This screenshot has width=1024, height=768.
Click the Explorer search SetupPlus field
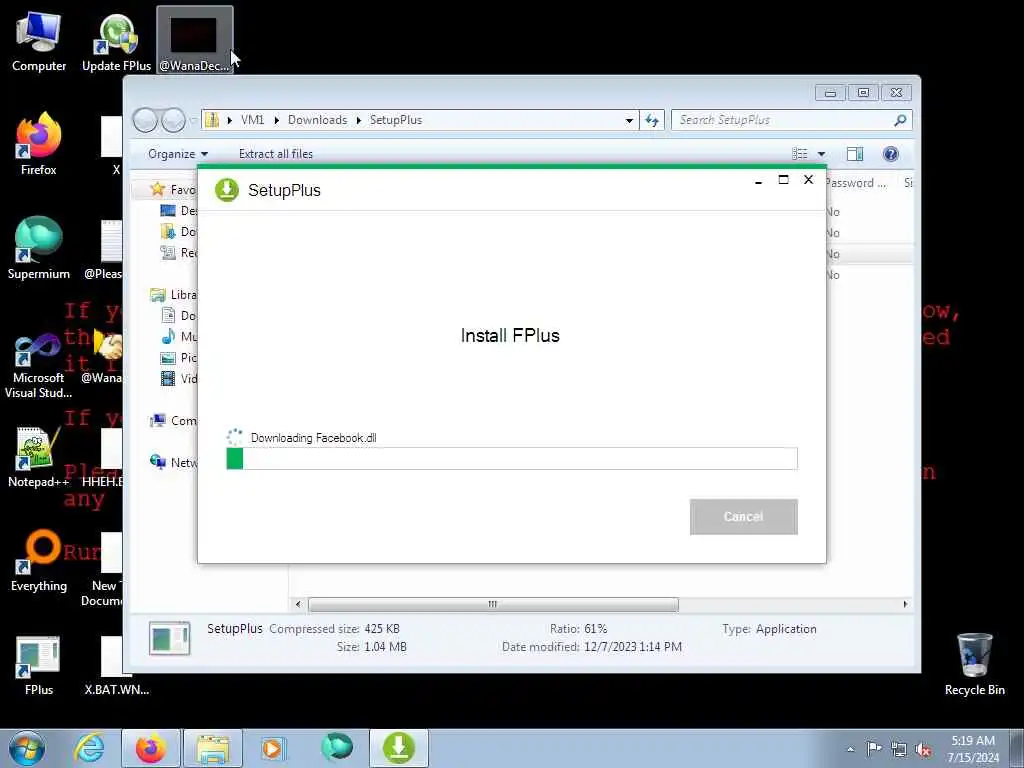(782, 120)
